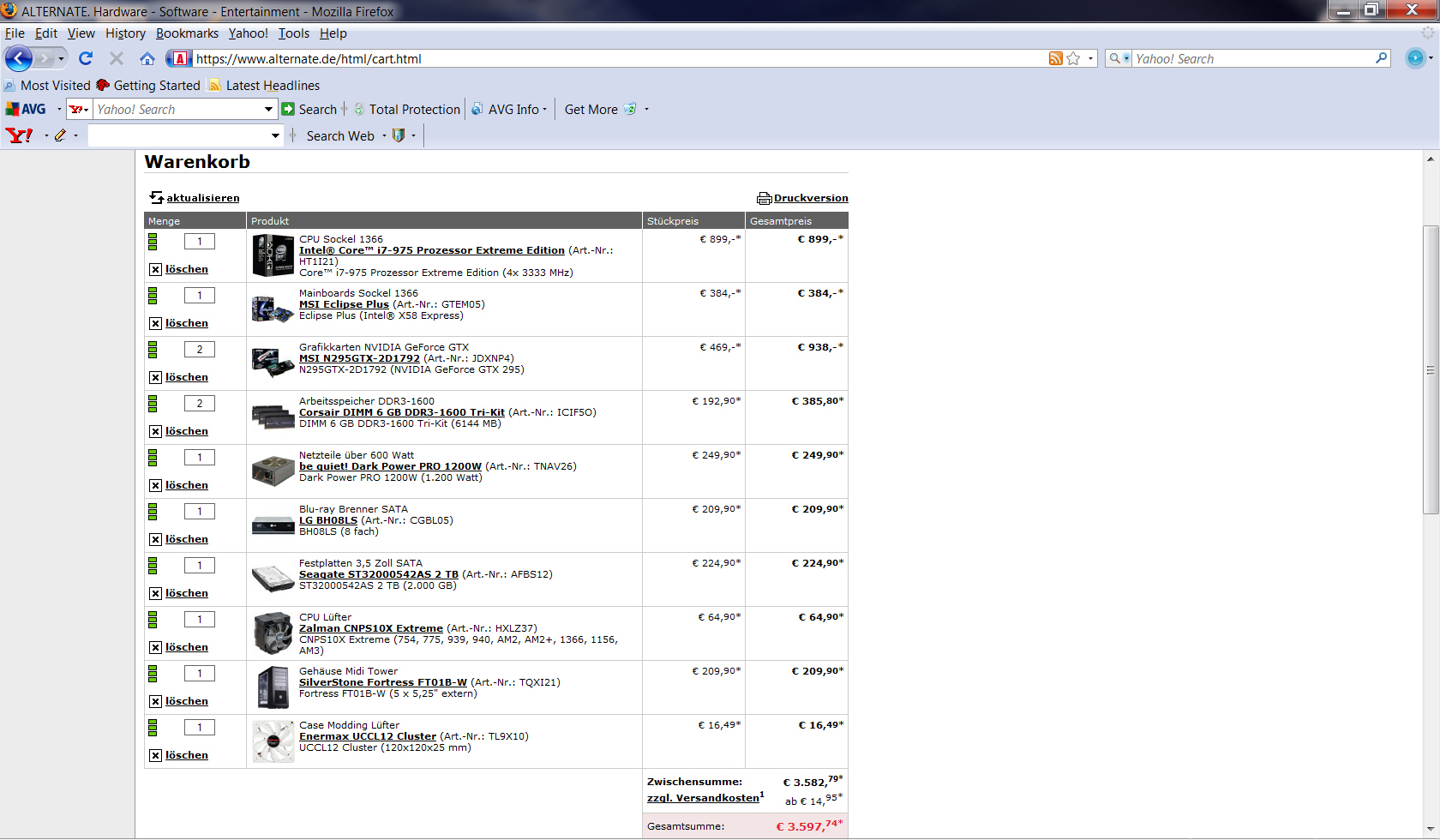Screen dimensions: 1440x840
Task: Click the Search Web button in Yahoo toolbar
Action: pos(340,135)
